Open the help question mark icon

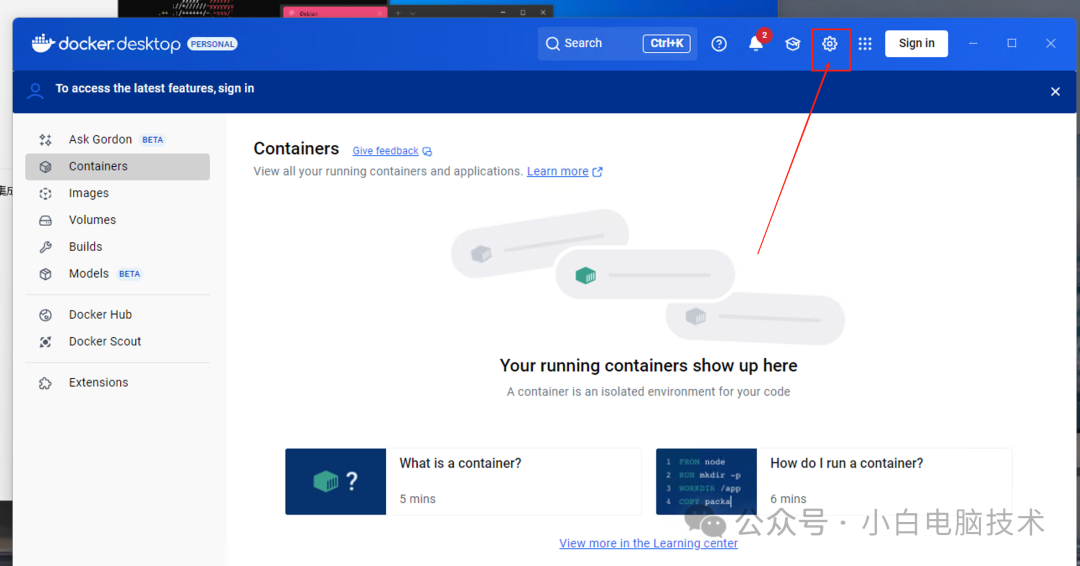pyautogui.click(x=719, y=43)
